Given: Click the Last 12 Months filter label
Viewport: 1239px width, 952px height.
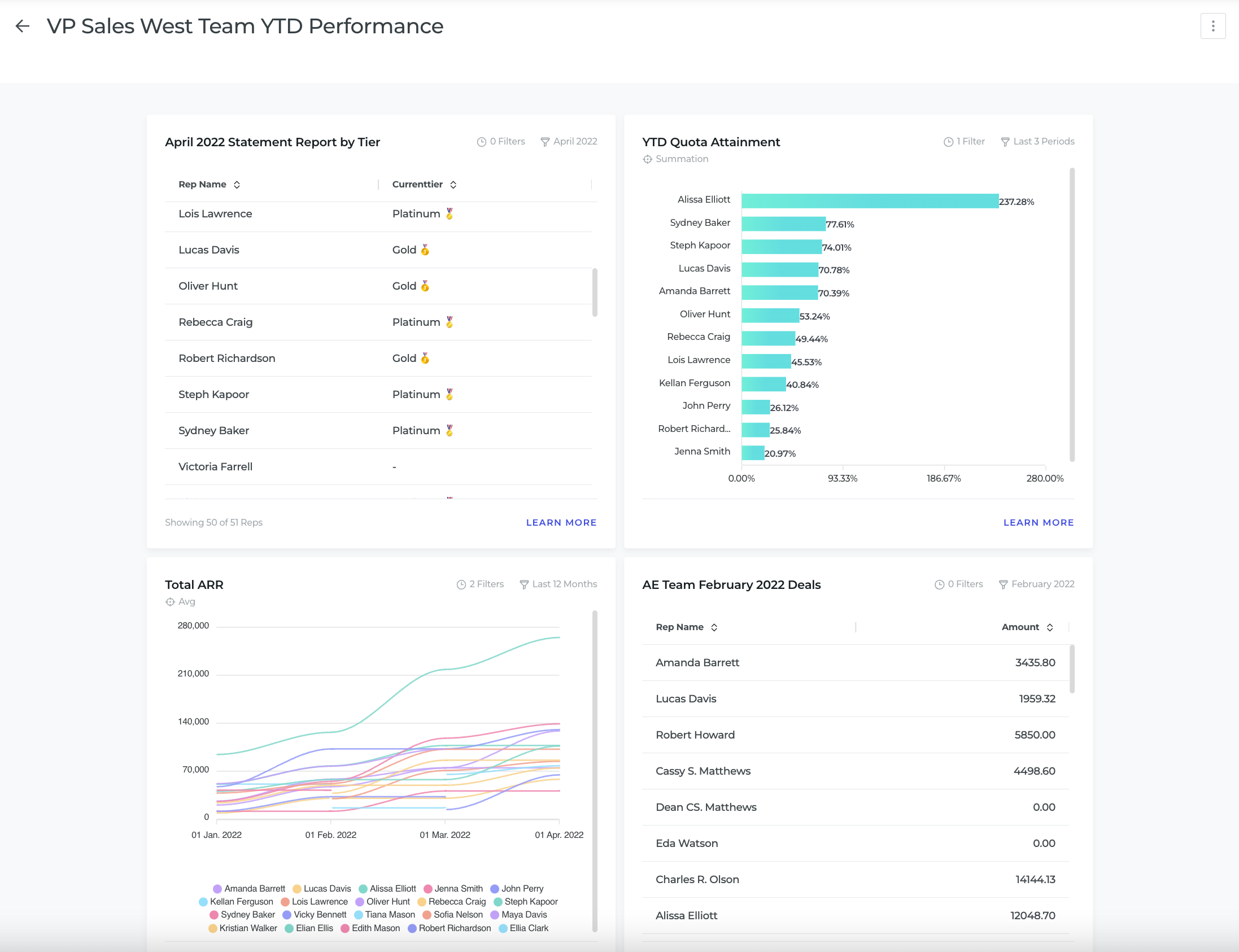Looking at the screenshot, I should 565,584.
